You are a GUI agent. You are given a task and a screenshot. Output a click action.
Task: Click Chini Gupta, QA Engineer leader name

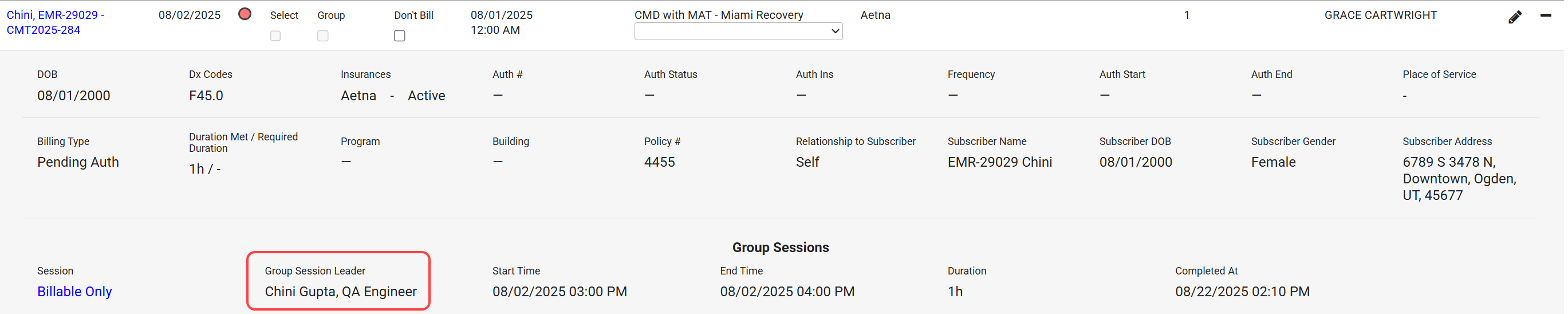341,292
